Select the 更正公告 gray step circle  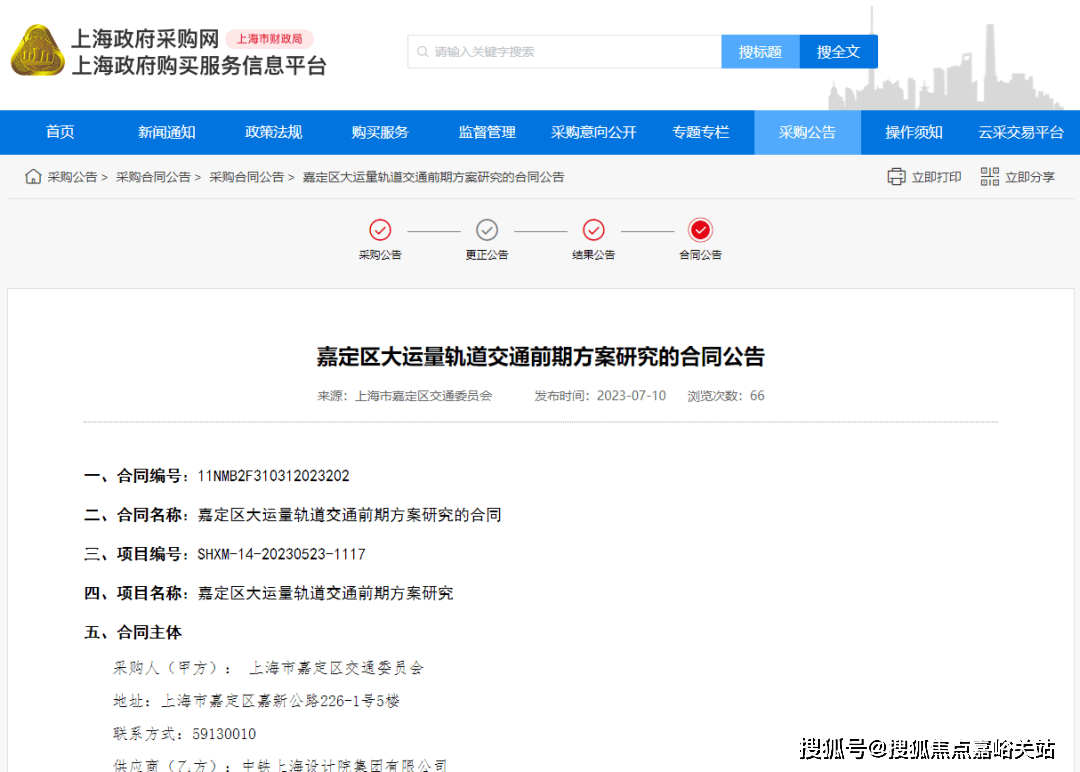click(487, 230)
